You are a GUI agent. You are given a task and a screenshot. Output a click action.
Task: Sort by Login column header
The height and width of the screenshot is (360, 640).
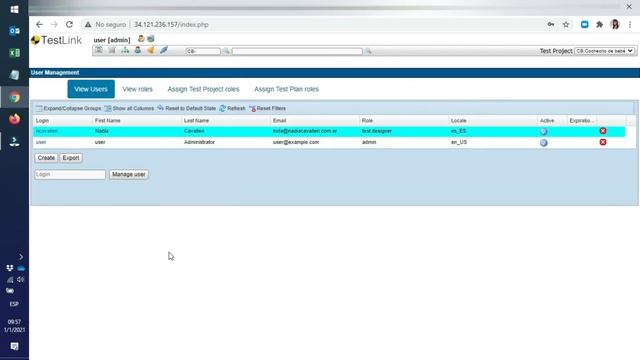[42, 121]
